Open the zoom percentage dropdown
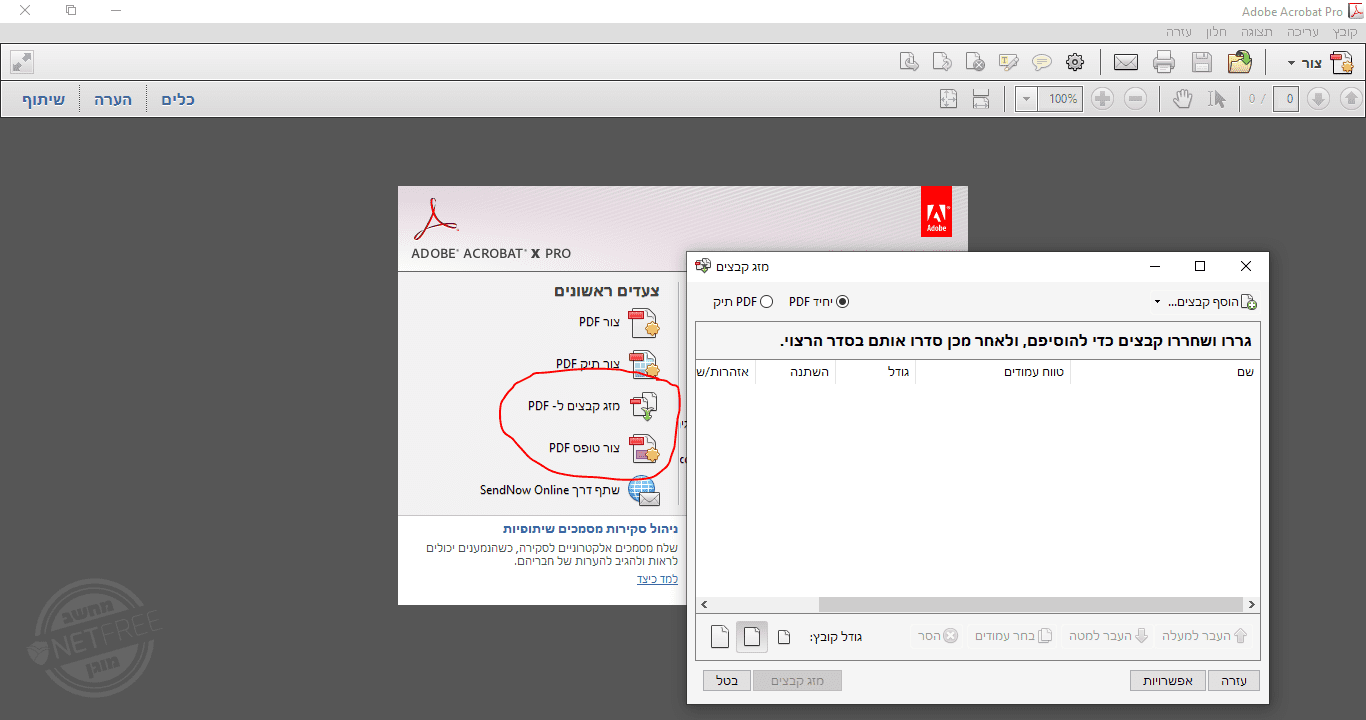The image size is (1366, 720). tap(1025, 98)
